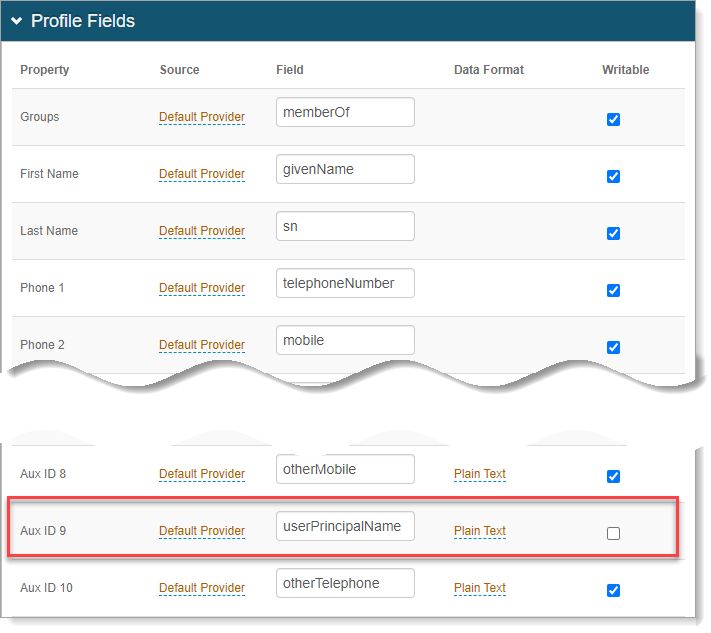The height and width of the screenshot is (633, 711).
Task: Click Default Provider link for Last Name
Action: [202, 231]
